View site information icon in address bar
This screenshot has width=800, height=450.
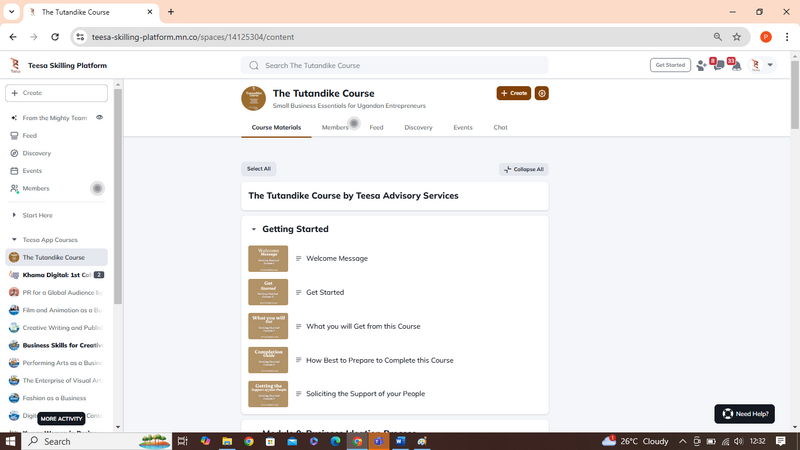(x=80, y=37)
